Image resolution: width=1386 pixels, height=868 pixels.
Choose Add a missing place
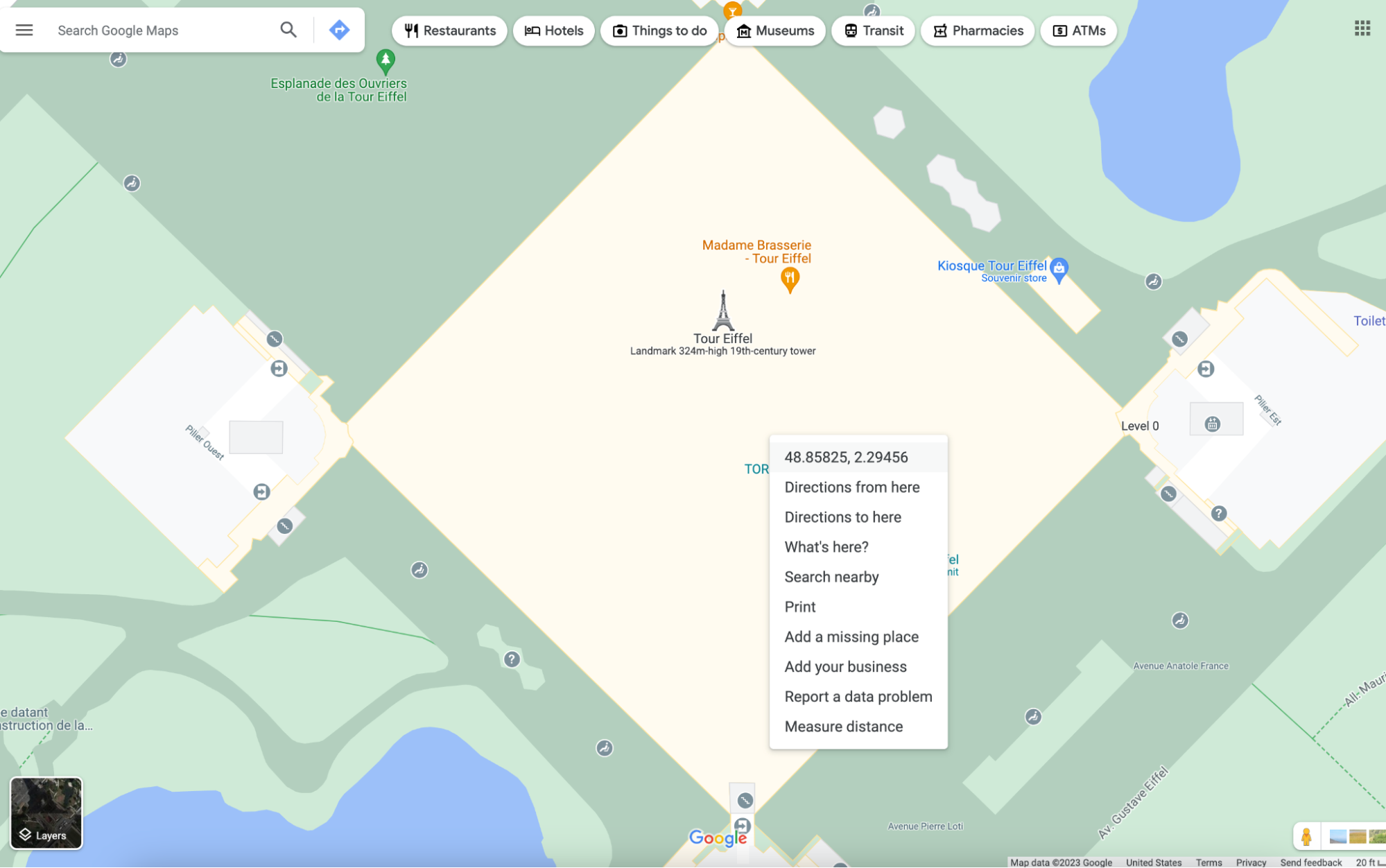858,636
